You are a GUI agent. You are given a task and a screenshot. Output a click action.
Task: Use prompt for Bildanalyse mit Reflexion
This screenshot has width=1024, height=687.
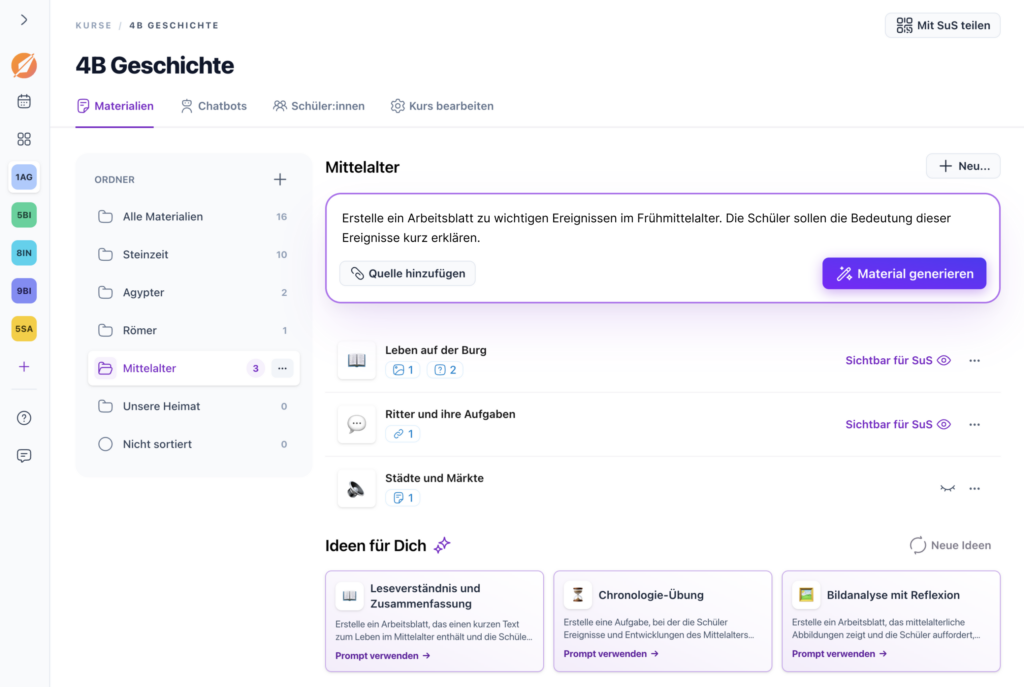(x=840, y=654)
